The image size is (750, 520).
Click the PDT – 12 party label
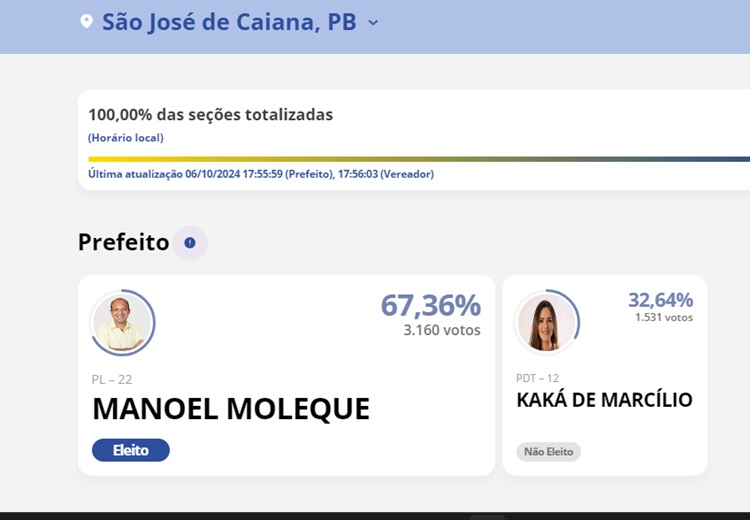click(537, 378)
